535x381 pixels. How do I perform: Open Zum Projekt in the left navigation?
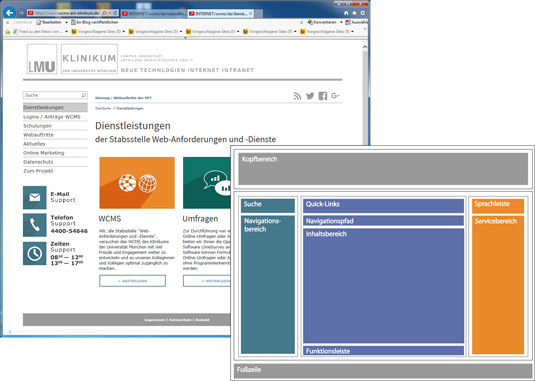click(55, 171)
